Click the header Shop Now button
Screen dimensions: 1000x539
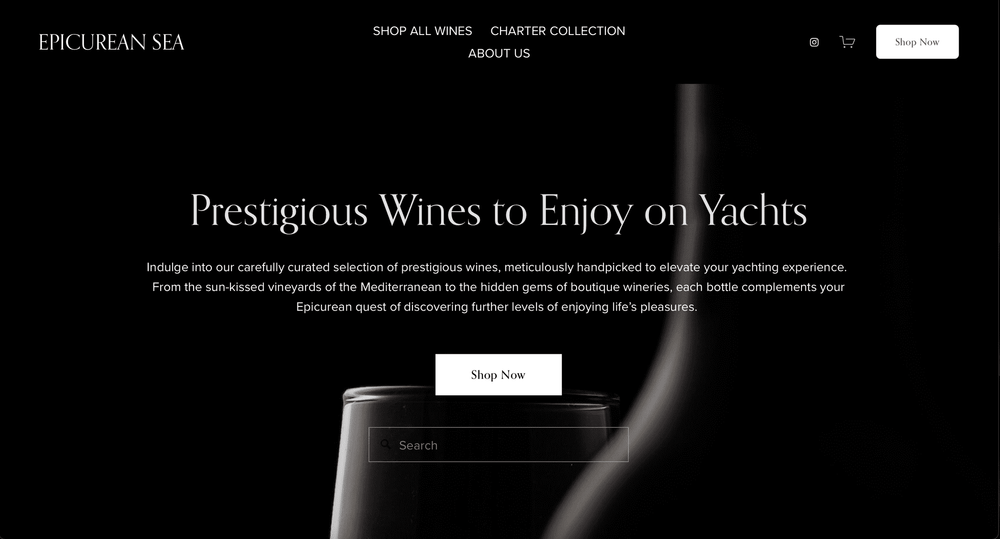click(917, 42)
